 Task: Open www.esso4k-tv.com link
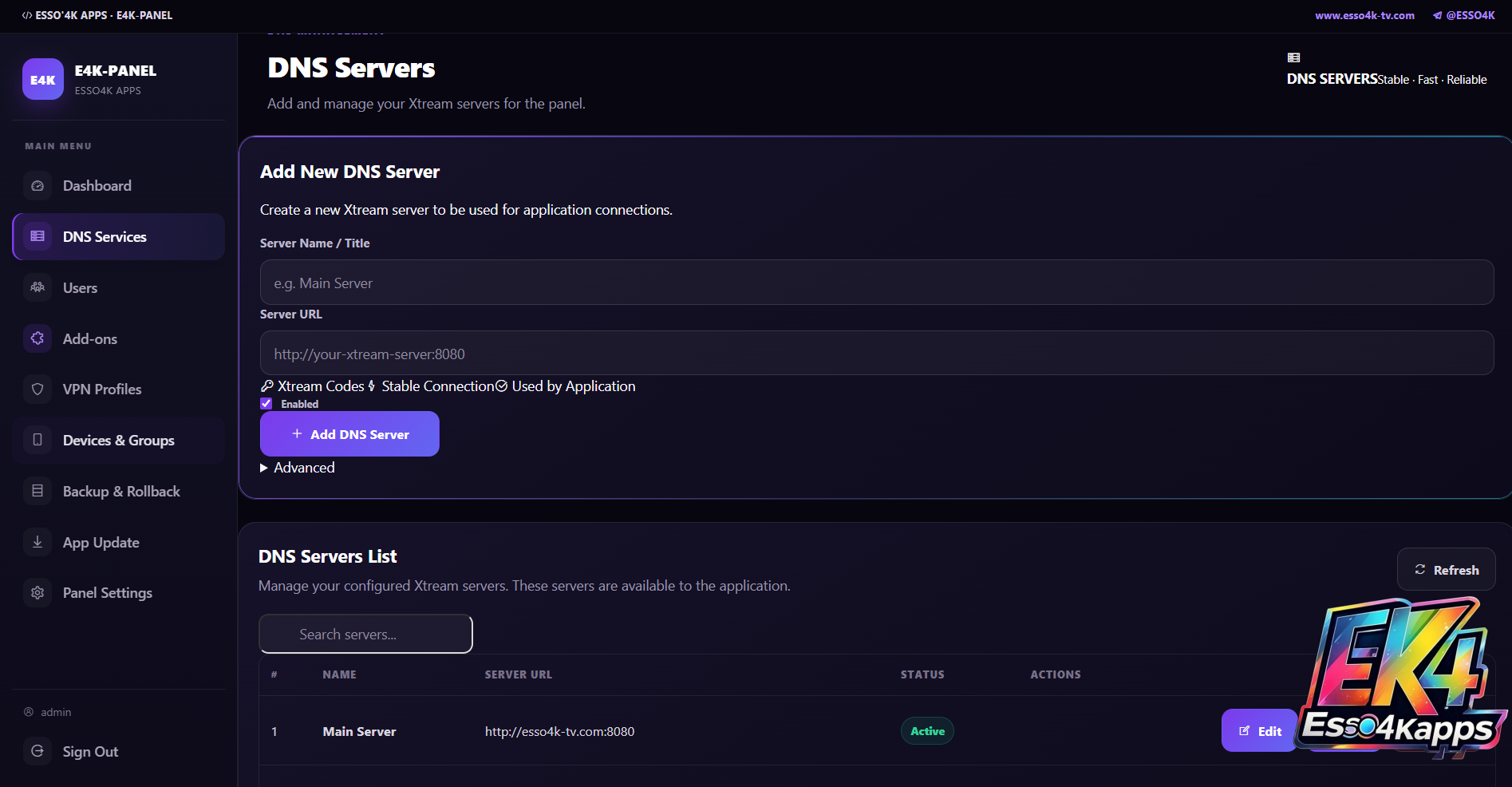1364,15
